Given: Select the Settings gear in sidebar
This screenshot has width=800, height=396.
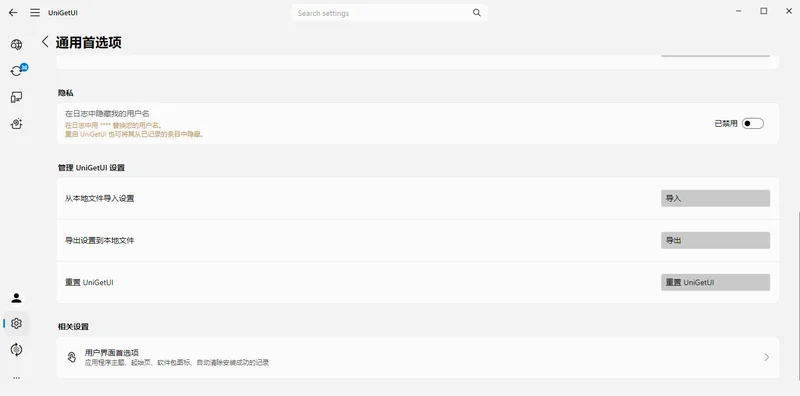Looking at the screenshot, I should [16, 324].
